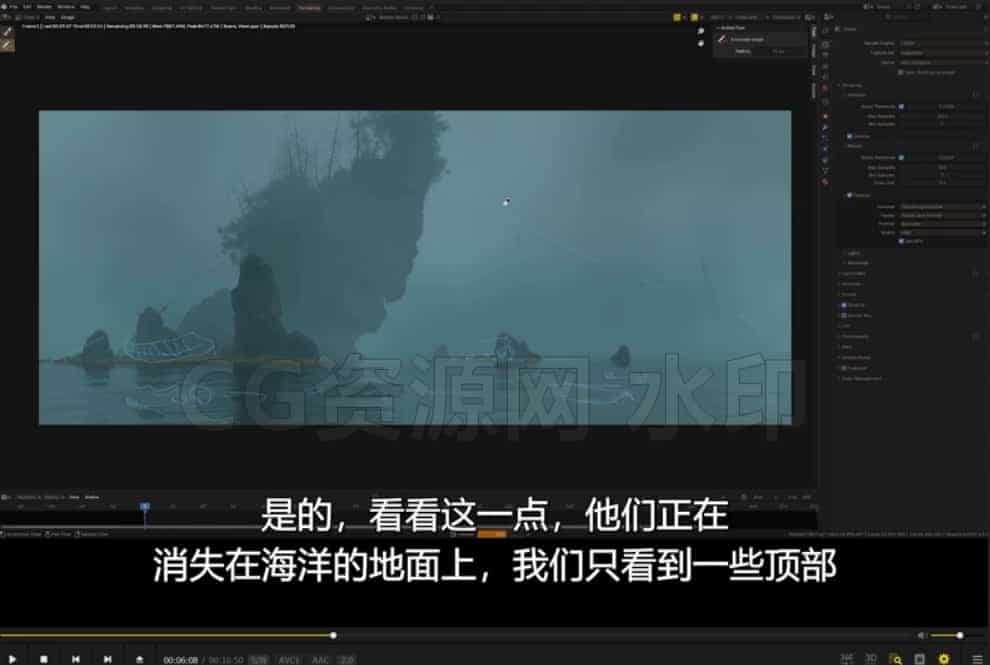Open the player settings gear icon
The image size is (990, 665).
[943, 659]
